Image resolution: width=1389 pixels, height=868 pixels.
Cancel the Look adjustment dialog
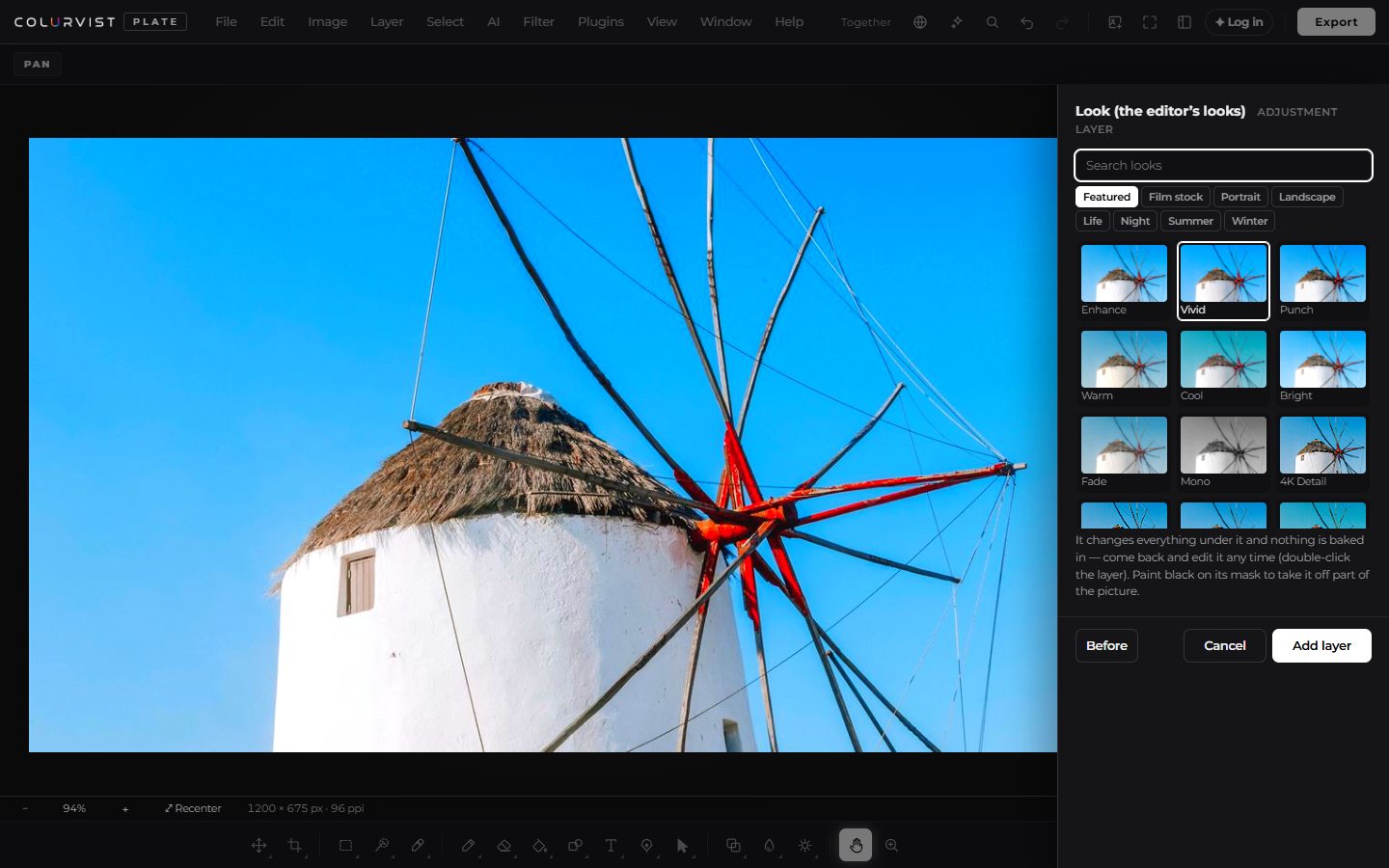(x=1225, y=646)
